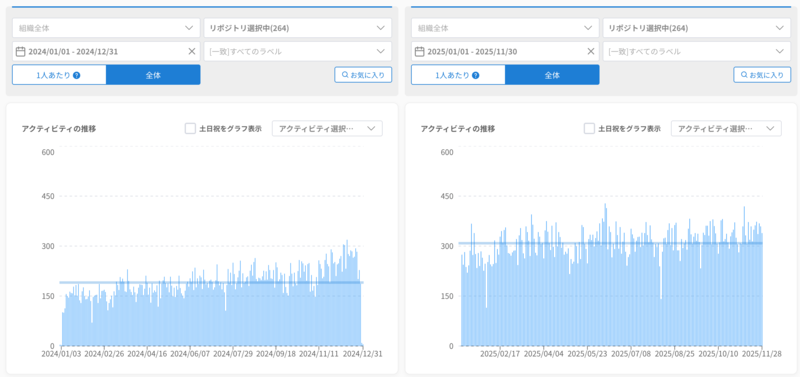The width and height of the screenshot is (800, 377).
Task: Clear the 2025/01/01 - 2025/11/30 date range
Action: [591, 51]
